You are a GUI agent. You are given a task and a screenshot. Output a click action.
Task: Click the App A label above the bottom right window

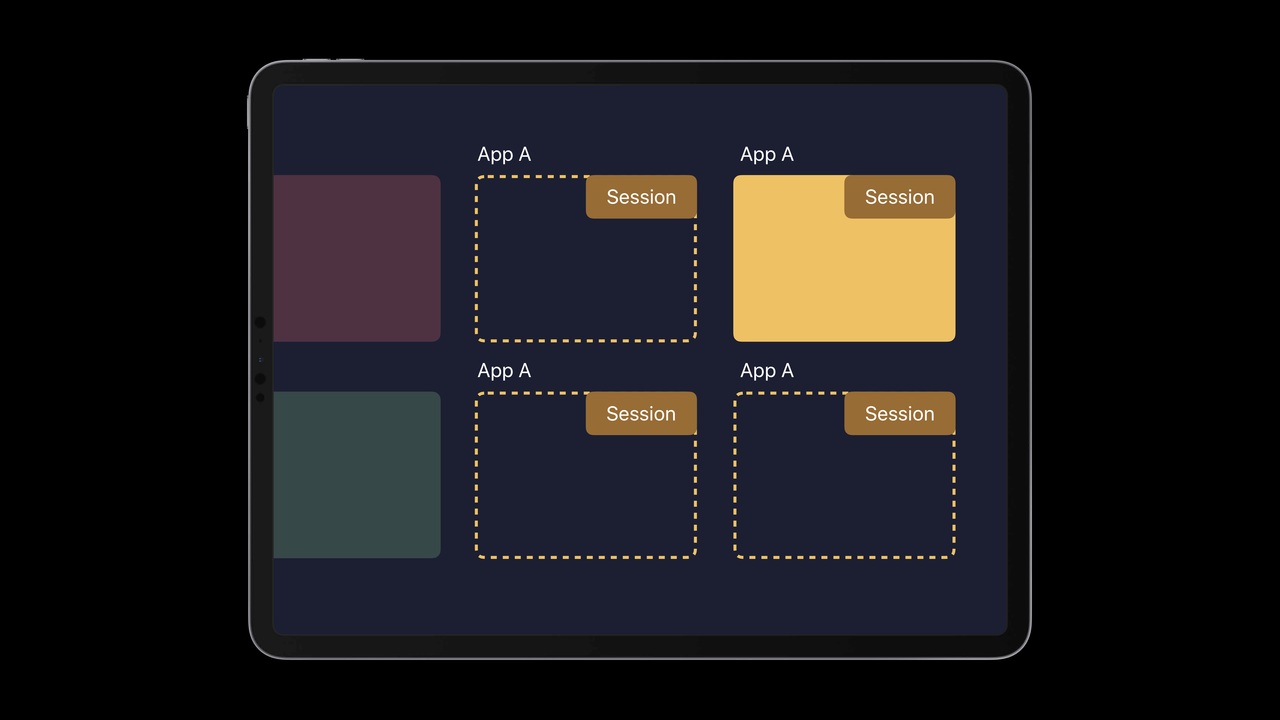(767, 371)
